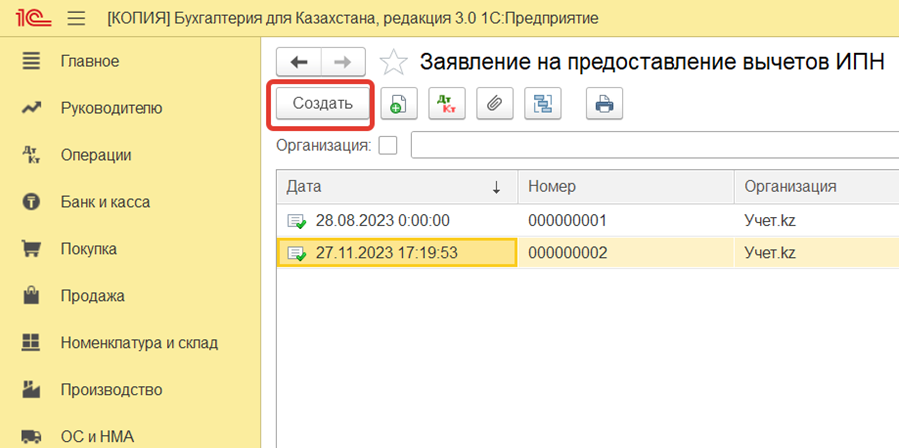The height and width of the screenshot is (448, 899).
Task: Navigate forward with the right arrow button
Action: pyautogui.click(x=343, y=62)
